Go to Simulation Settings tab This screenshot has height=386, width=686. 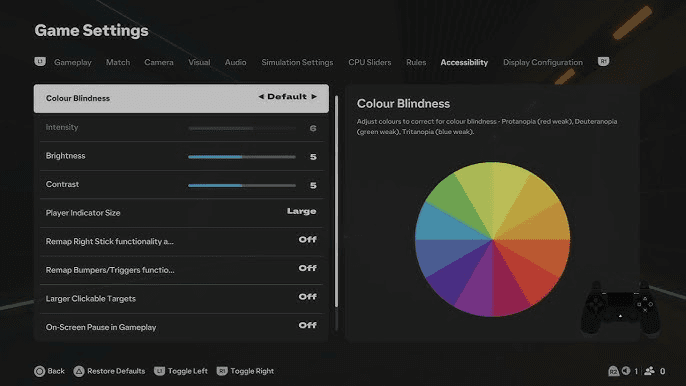[x=297, y=62]
